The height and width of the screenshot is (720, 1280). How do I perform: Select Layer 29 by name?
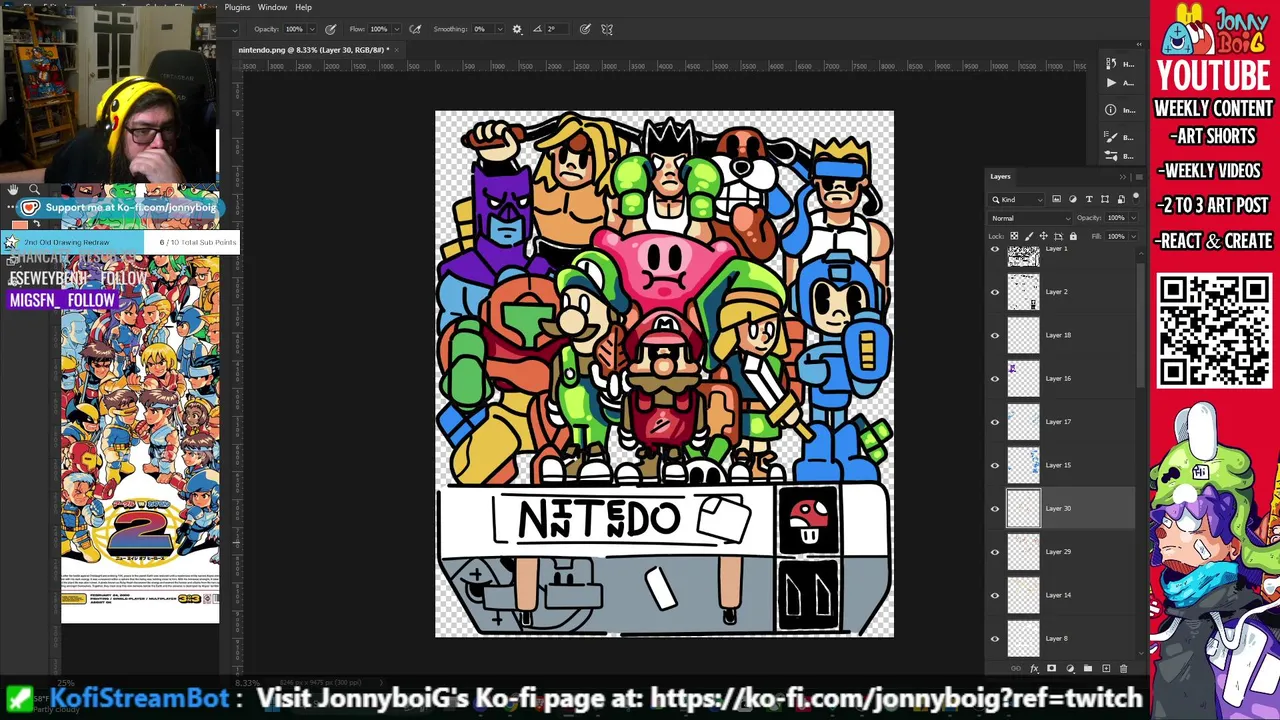click(1058, 552)
